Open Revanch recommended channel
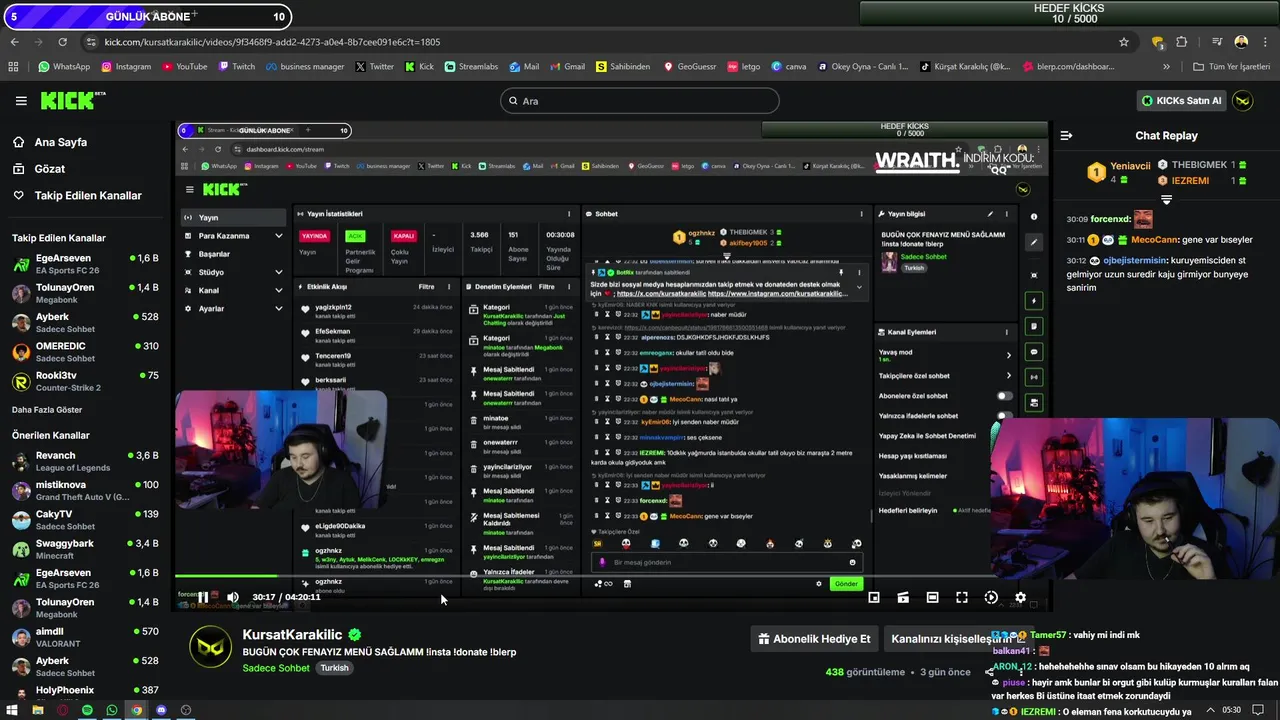Viewport: 1280px width, 720px height. [85, 461]
